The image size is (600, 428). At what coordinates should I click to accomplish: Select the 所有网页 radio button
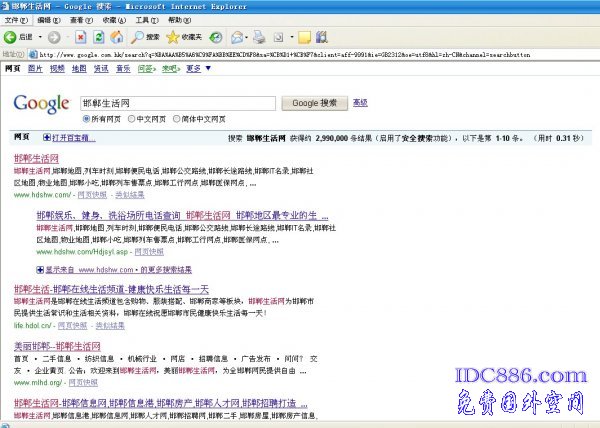[x=85, y=118]
